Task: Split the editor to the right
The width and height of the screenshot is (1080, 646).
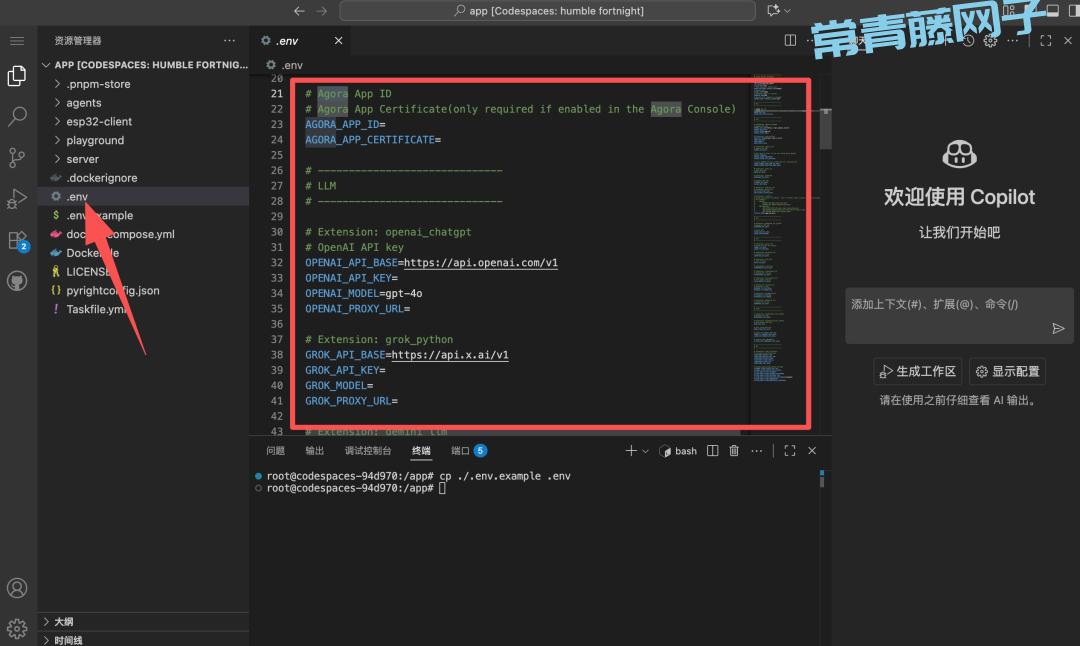Action: point(790,41)
